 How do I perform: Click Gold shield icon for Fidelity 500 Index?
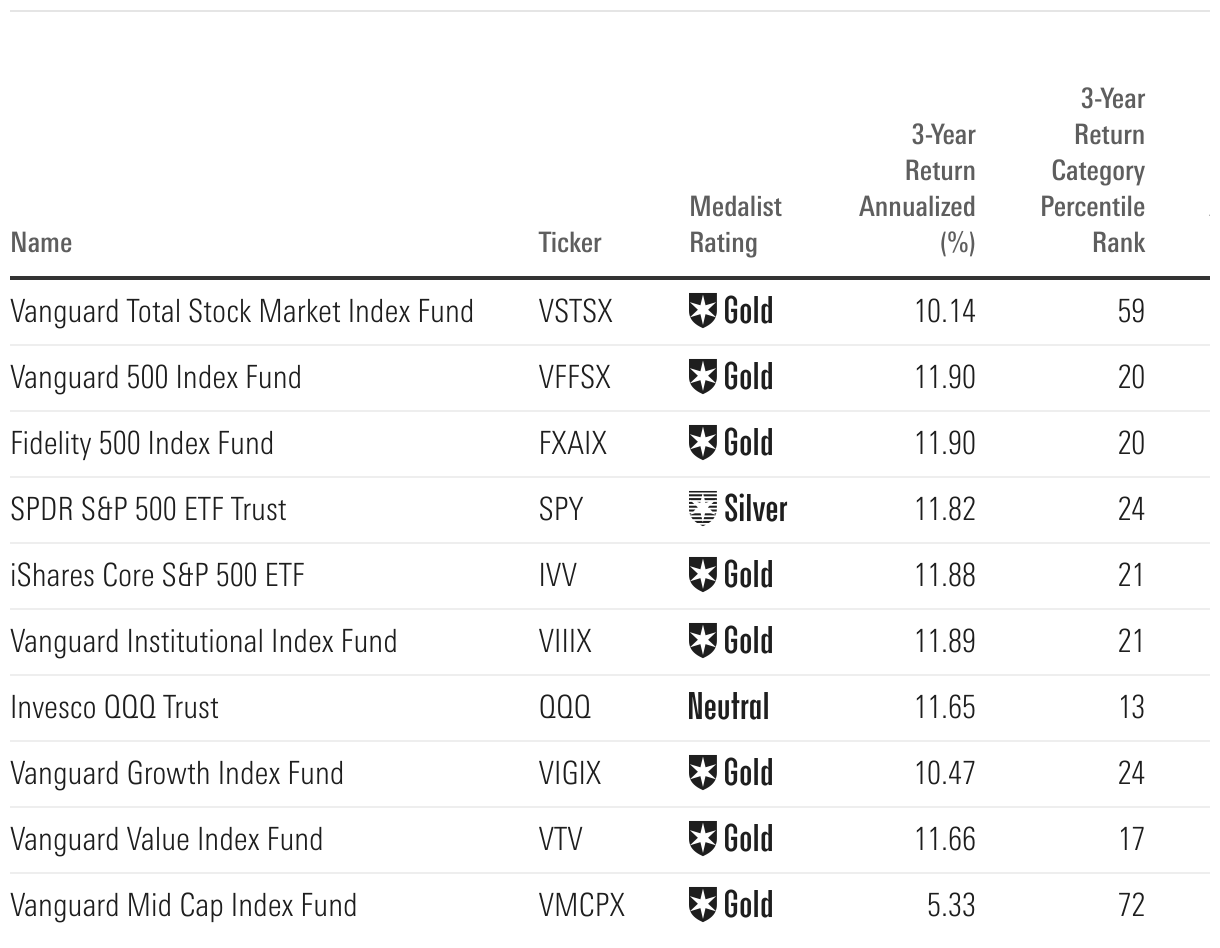click(x=704, y=443)
